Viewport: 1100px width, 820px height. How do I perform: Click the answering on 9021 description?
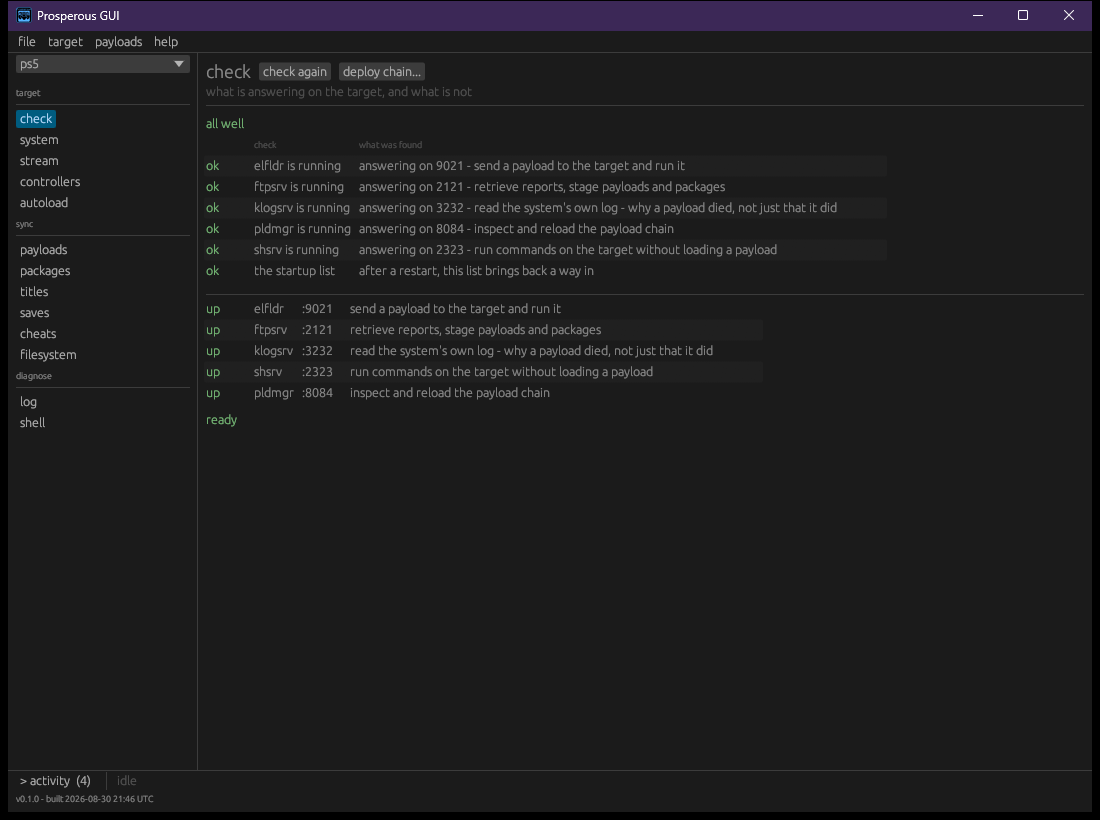point(521,166)
